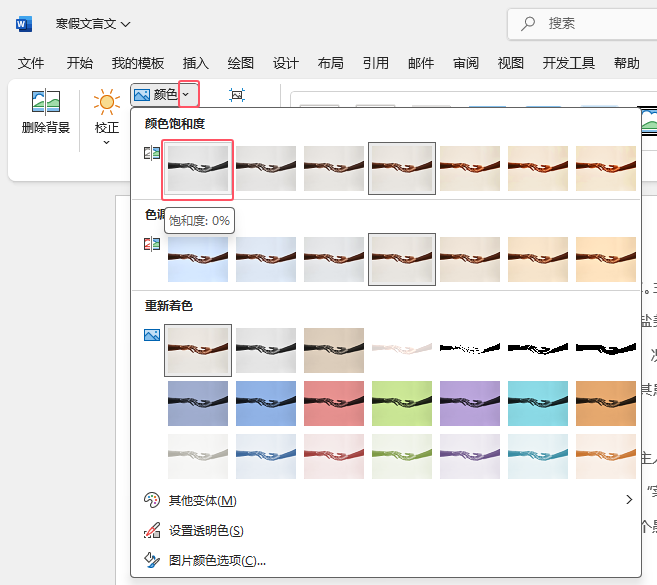Switch to the 绘图 tab
Image resolution: width=657 pixels, height=585 pixels.
pos(241,63)
